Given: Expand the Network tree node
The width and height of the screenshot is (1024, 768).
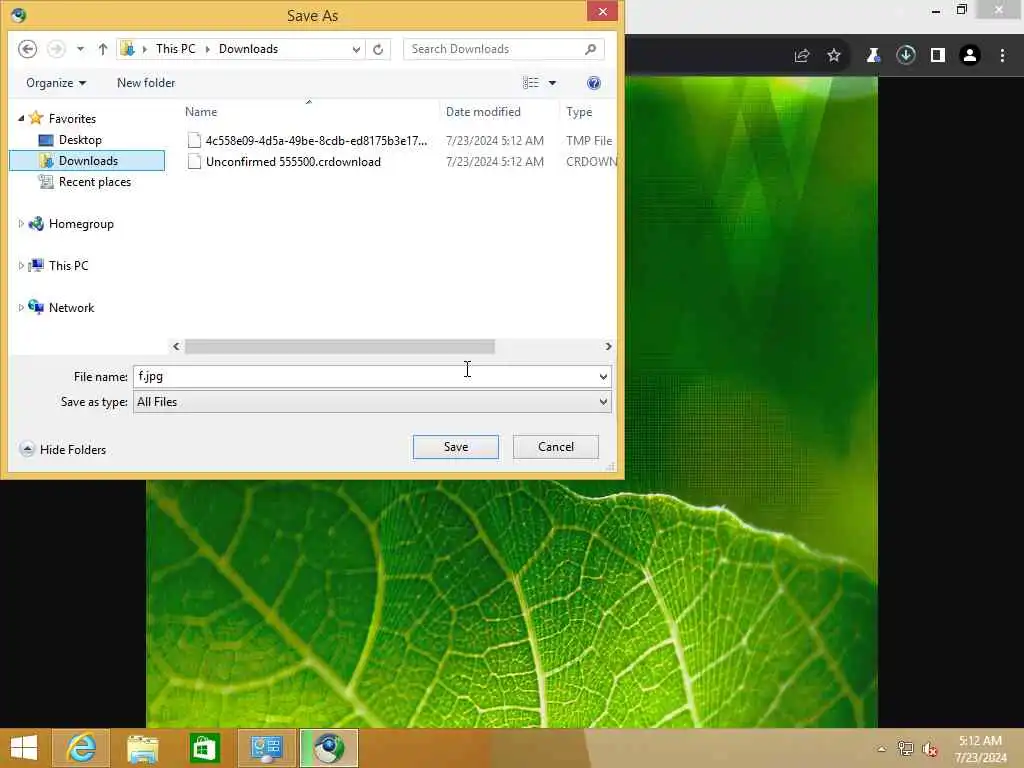Looking at the screenshot, I should [x=21, y=307].
